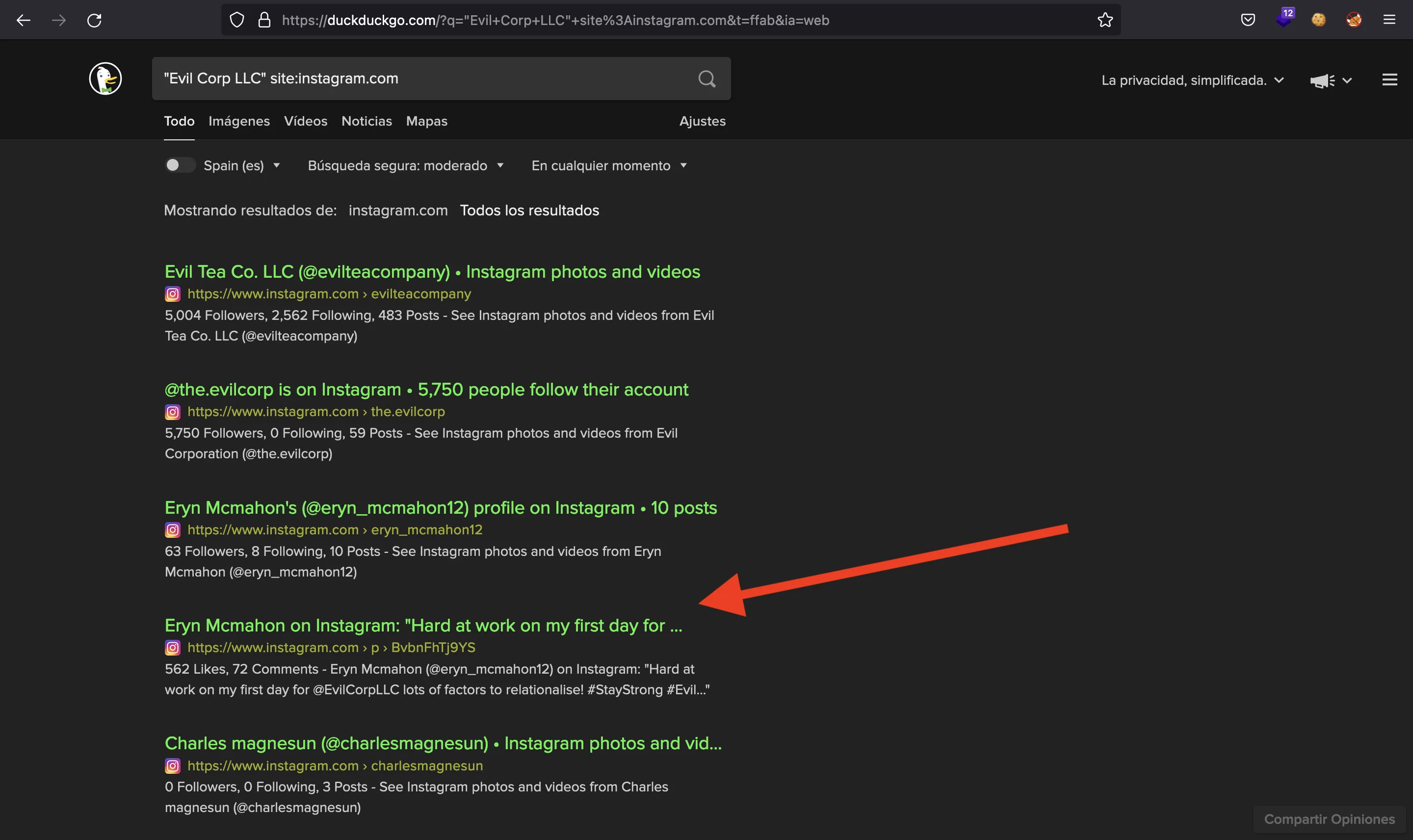Open the purple extension with badge 12
The width and height of the screenshot is (1413, 840).
(1284, 18)
